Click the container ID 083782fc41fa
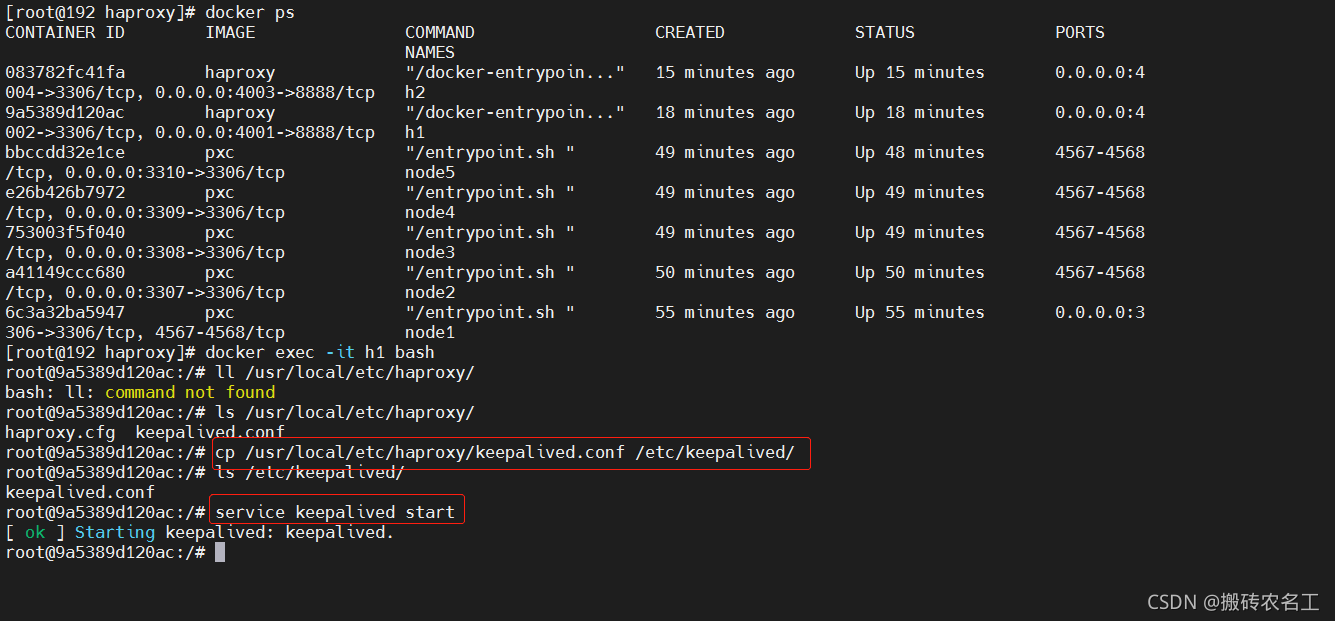This screenshot has width=1335, height=621. 65,72
